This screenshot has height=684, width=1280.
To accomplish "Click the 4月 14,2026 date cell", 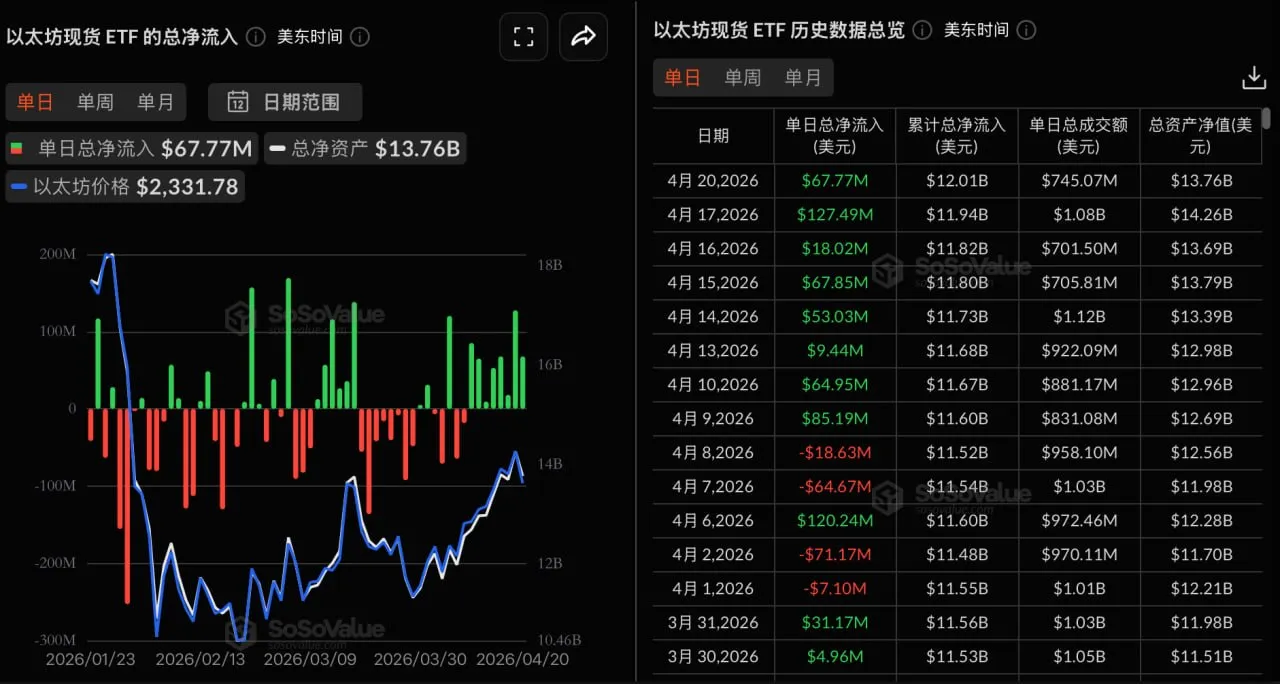I will 713,317.
